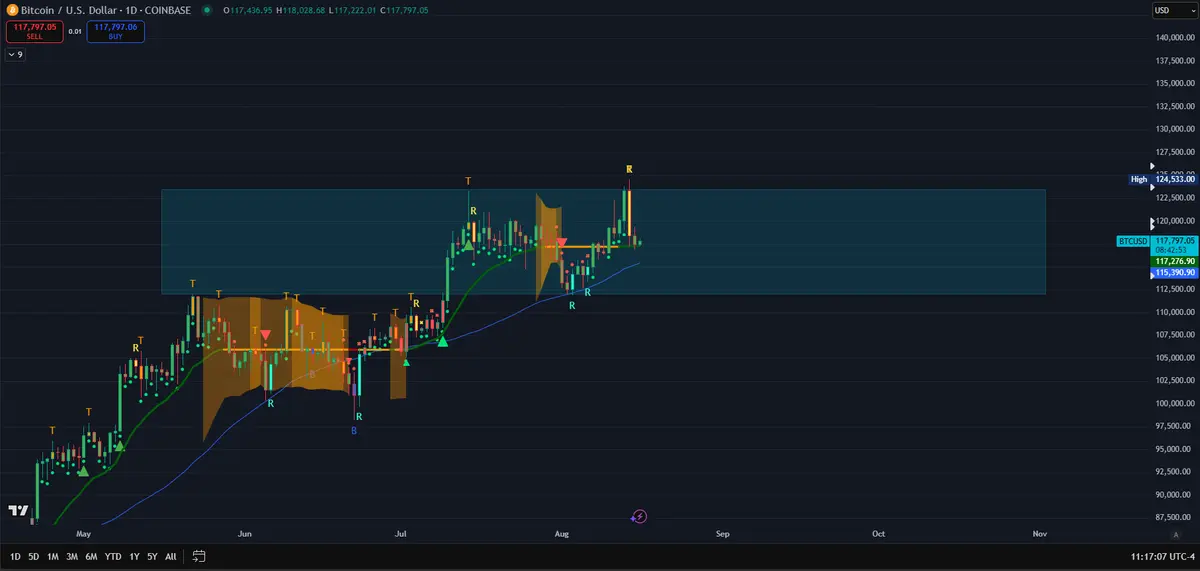The width and height of the screenshot is (1200, 571).
Task: Click the Sep label on the time axis
Action: pyautogui.click(x=723, y=535)
